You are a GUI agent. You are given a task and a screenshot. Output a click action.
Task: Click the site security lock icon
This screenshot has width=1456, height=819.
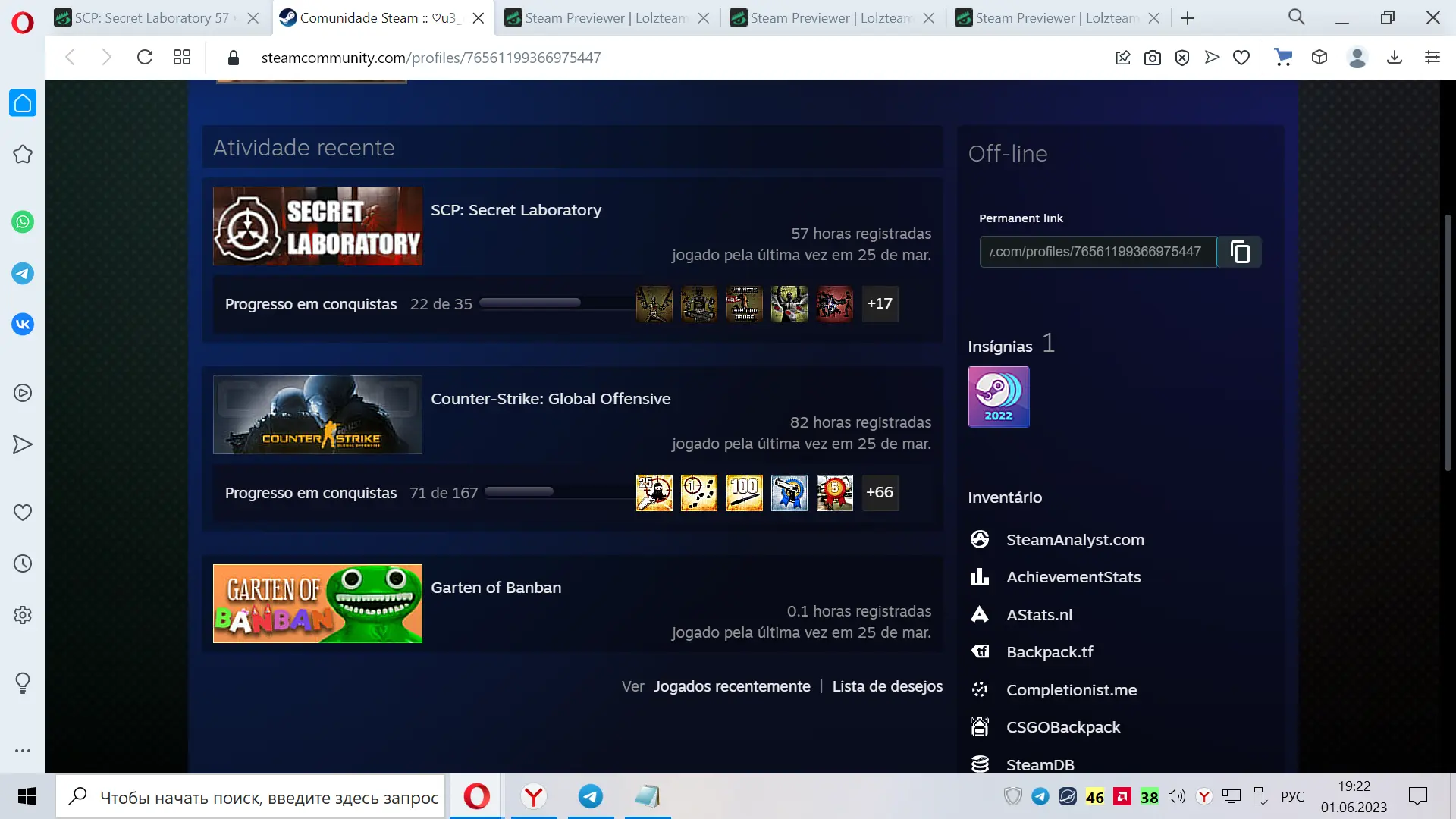234,58
